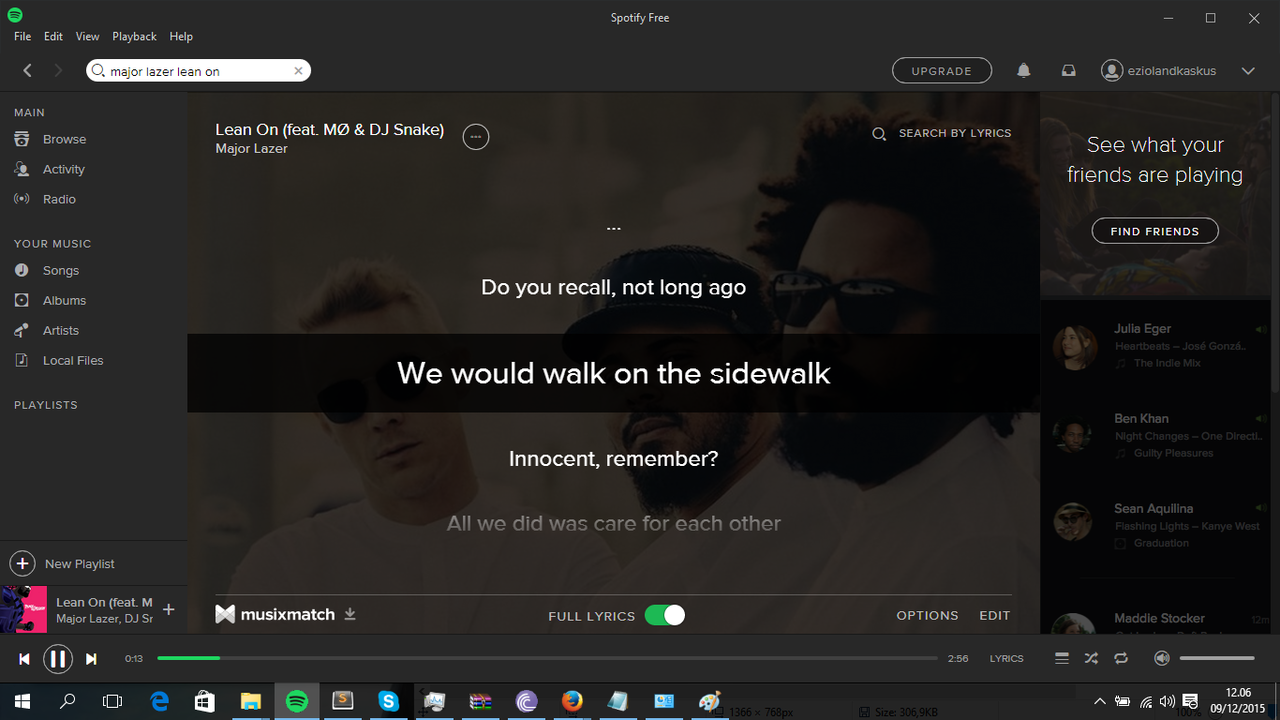Create a New Playlist
This screenshot has width=1280, height=720.
(63, 564)
